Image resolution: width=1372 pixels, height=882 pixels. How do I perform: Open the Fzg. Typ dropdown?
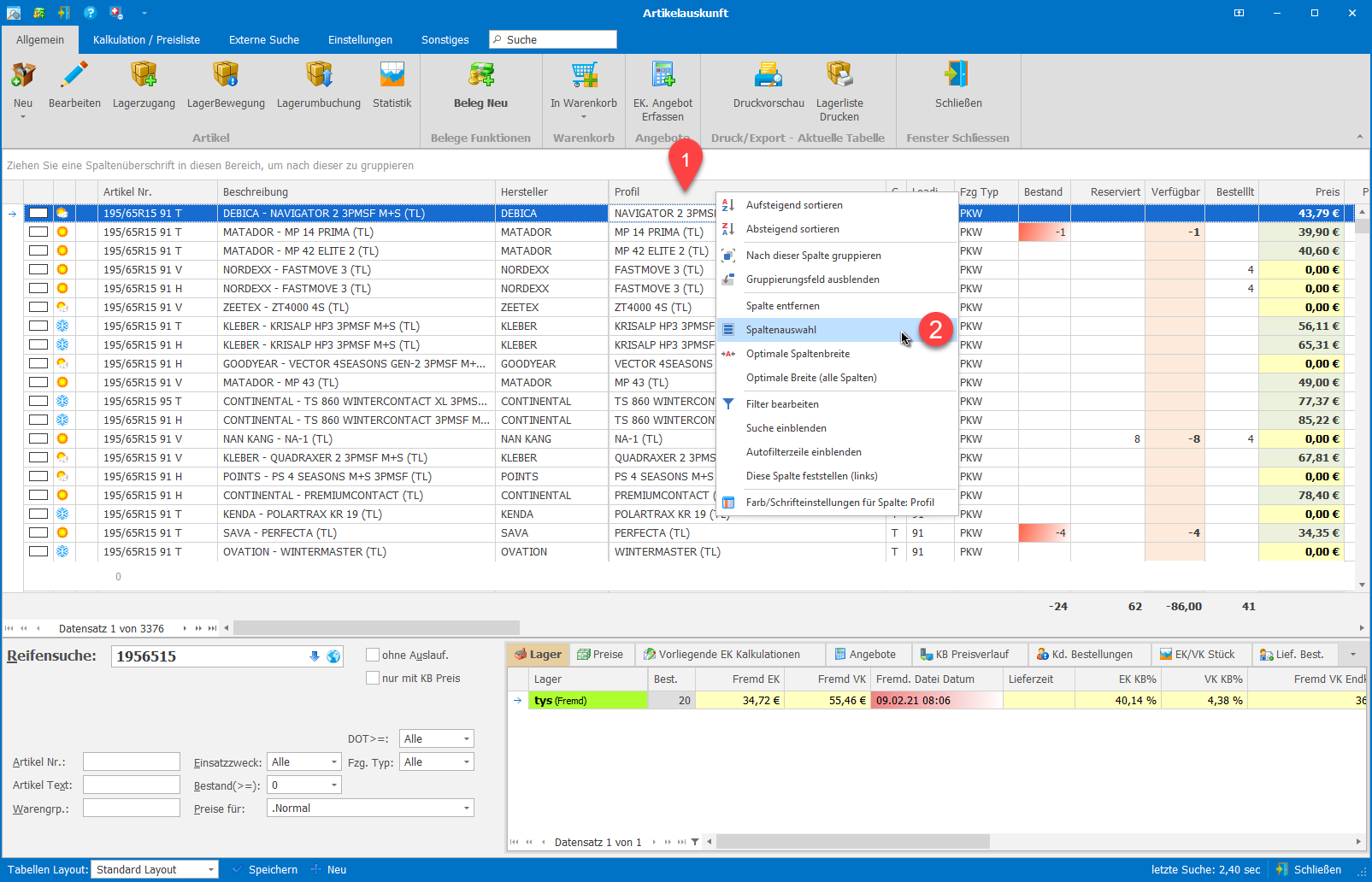point(467,761)
